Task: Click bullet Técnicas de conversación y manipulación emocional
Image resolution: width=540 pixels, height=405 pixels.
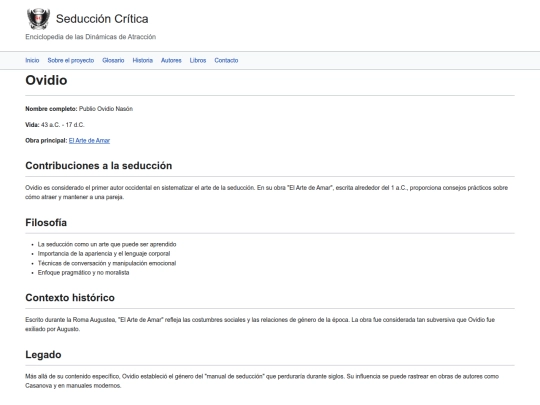Action: pyautogui.click(x=107, y=263)
